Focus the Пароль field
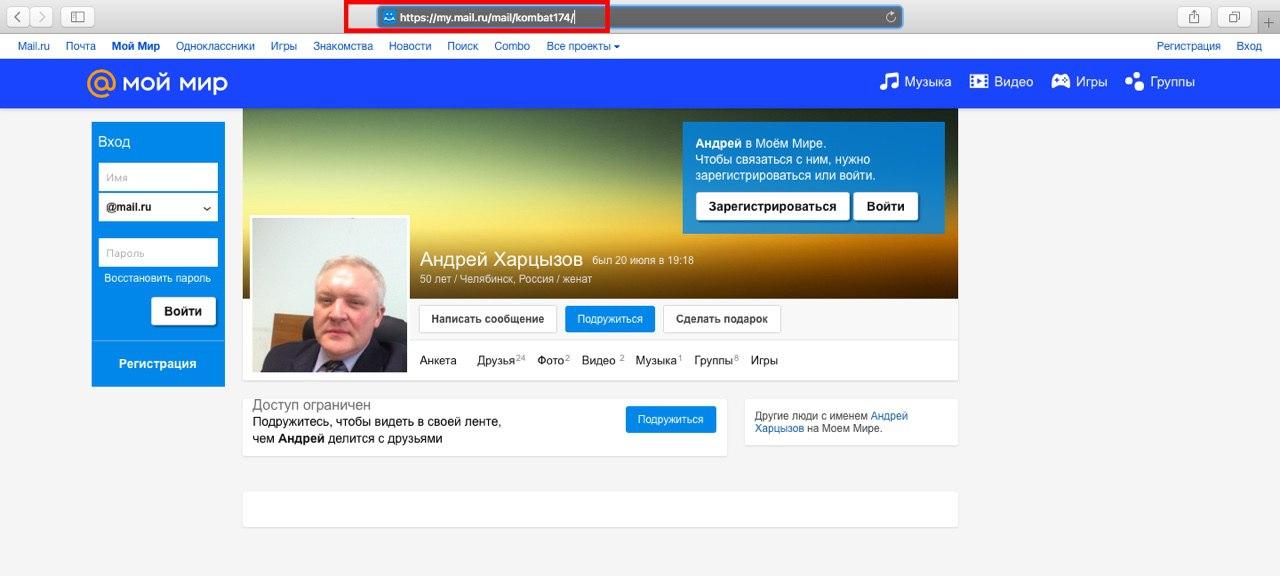Screen dimensions: 1280x576 (158, 253)
